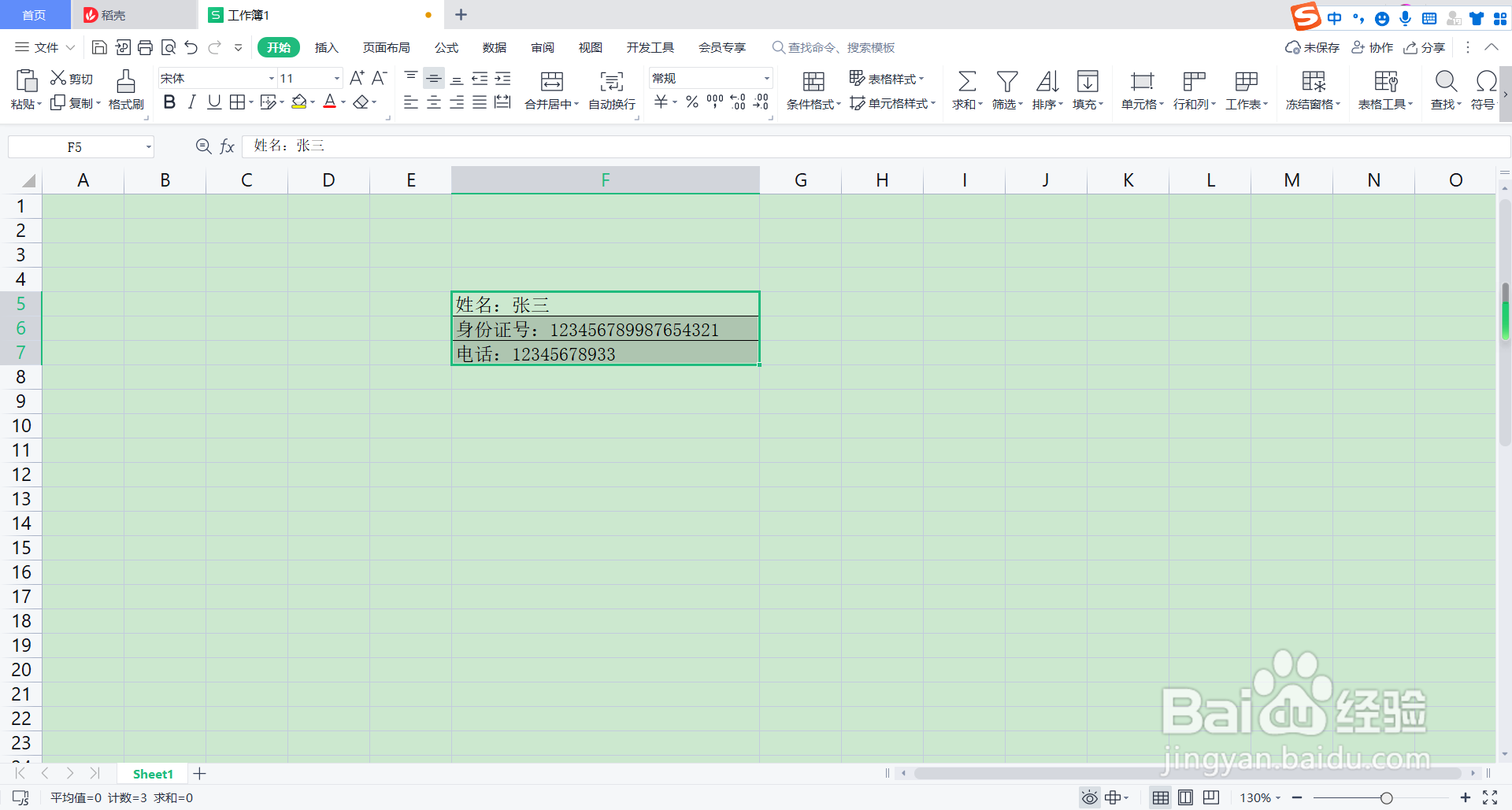
Task: Open Conditional Formatting (条件格式) menu
Action: [x=813, y=90]
